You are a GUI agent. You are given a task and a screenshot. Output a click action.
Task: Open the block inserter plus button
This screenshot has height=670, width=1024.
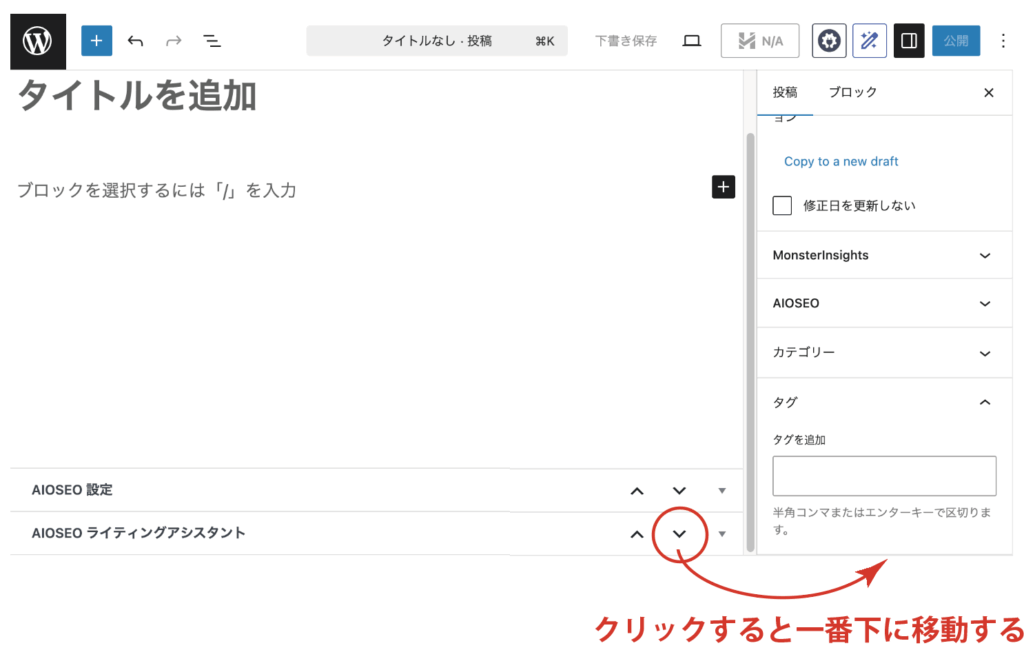tap(96, 41)
